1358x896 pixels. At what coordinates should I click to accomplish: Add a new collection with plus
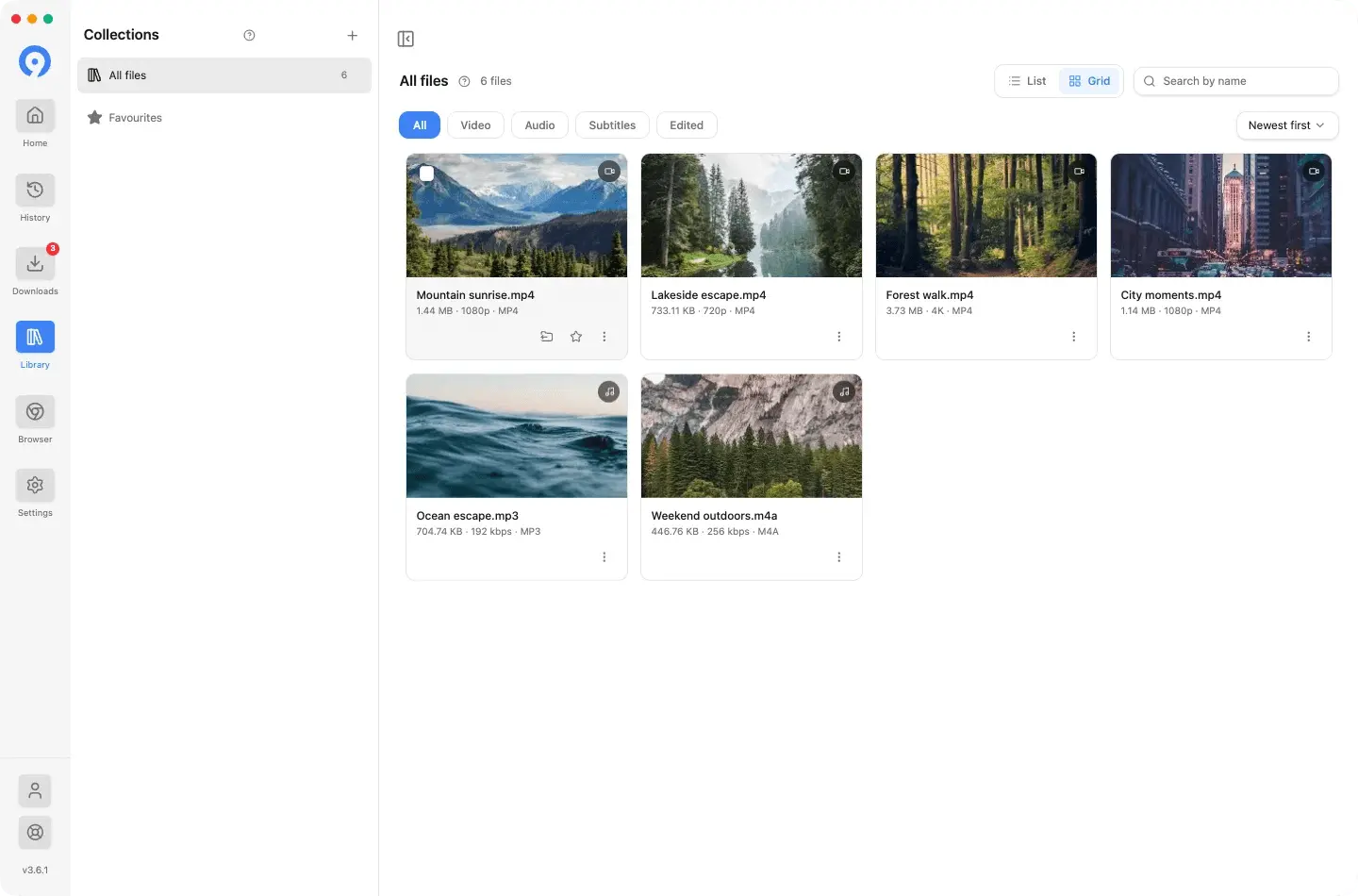point(352,36)
